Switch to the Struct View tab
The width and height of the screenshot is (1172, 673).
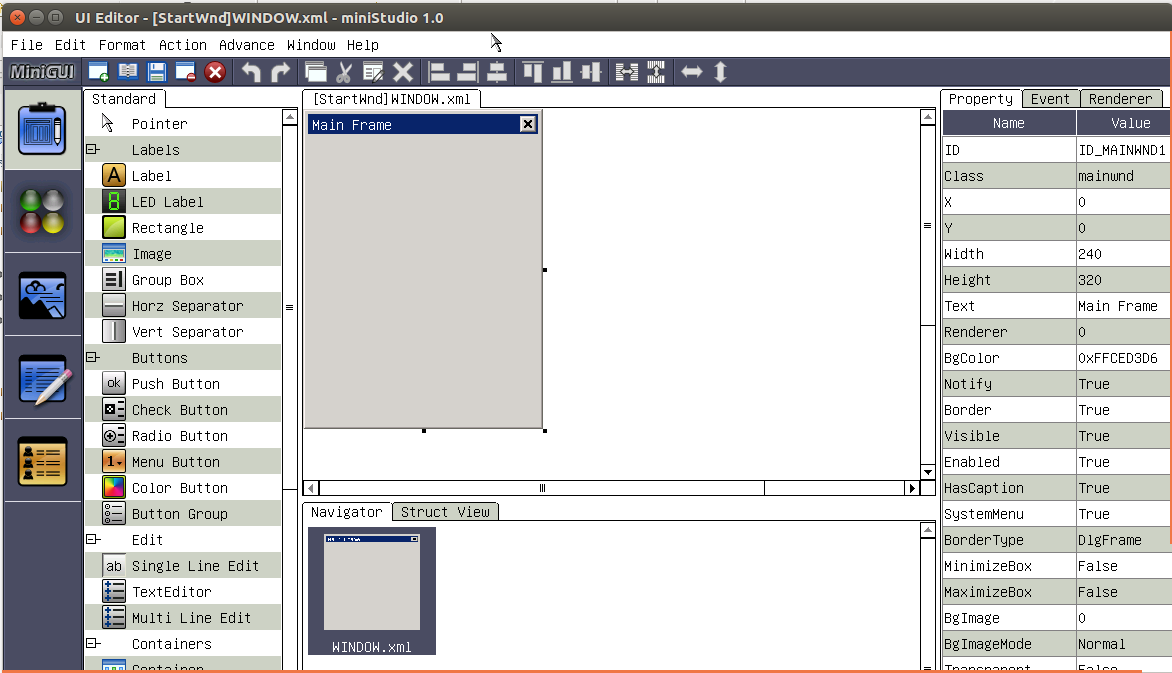coord(445,511)
